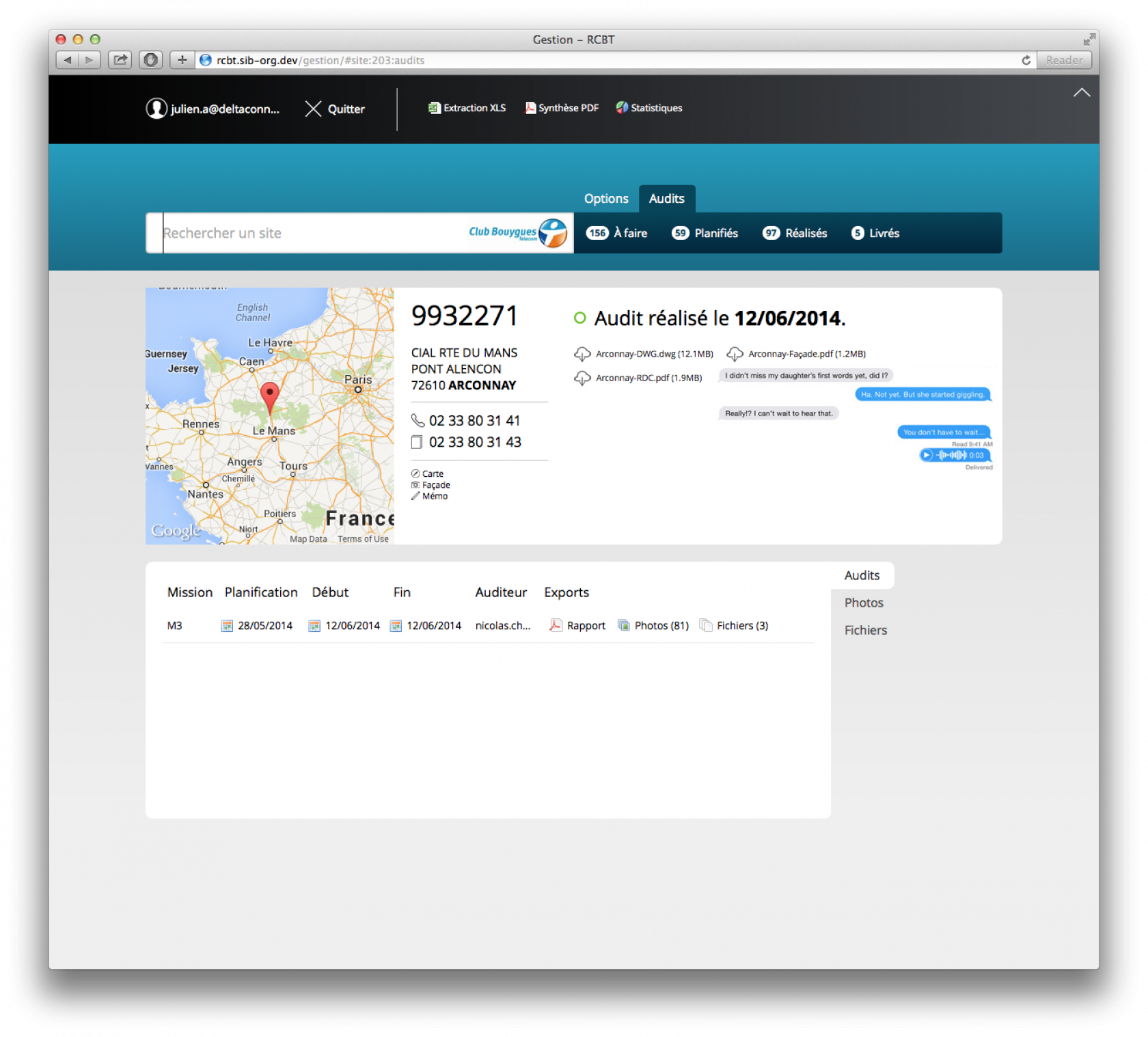Click the auditeur nicolas.ch... cell
Screen dimensions: 1148x1037
(503, 626)
